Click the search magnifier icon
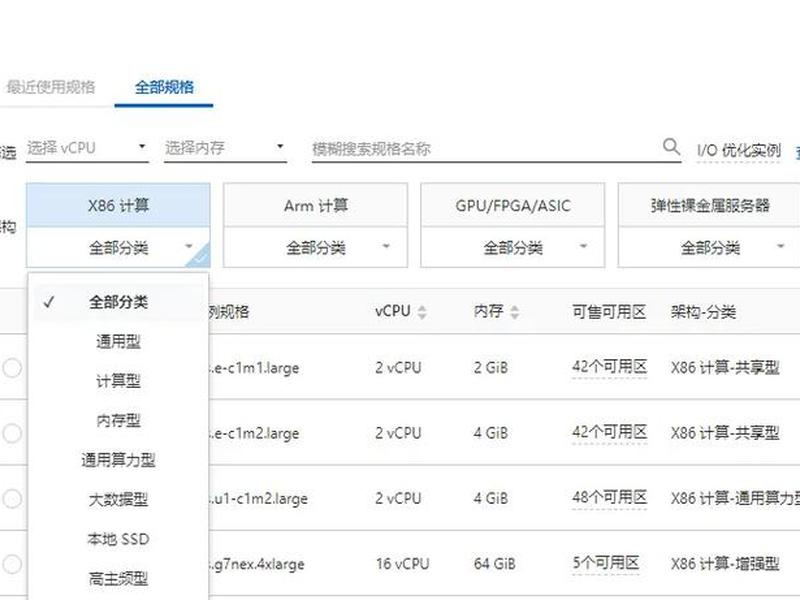Screen dimensions: 800x600 (x=671, y=147)
